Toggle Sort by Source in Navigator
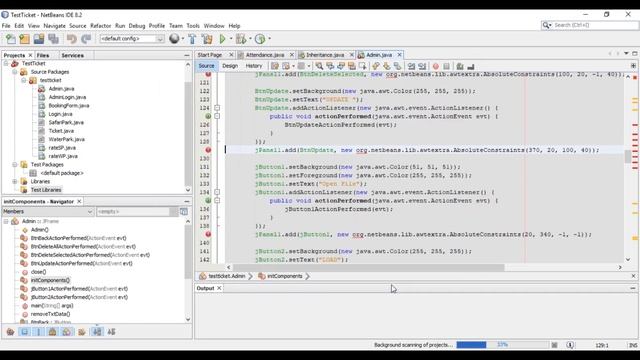 [x=111, y=332]
